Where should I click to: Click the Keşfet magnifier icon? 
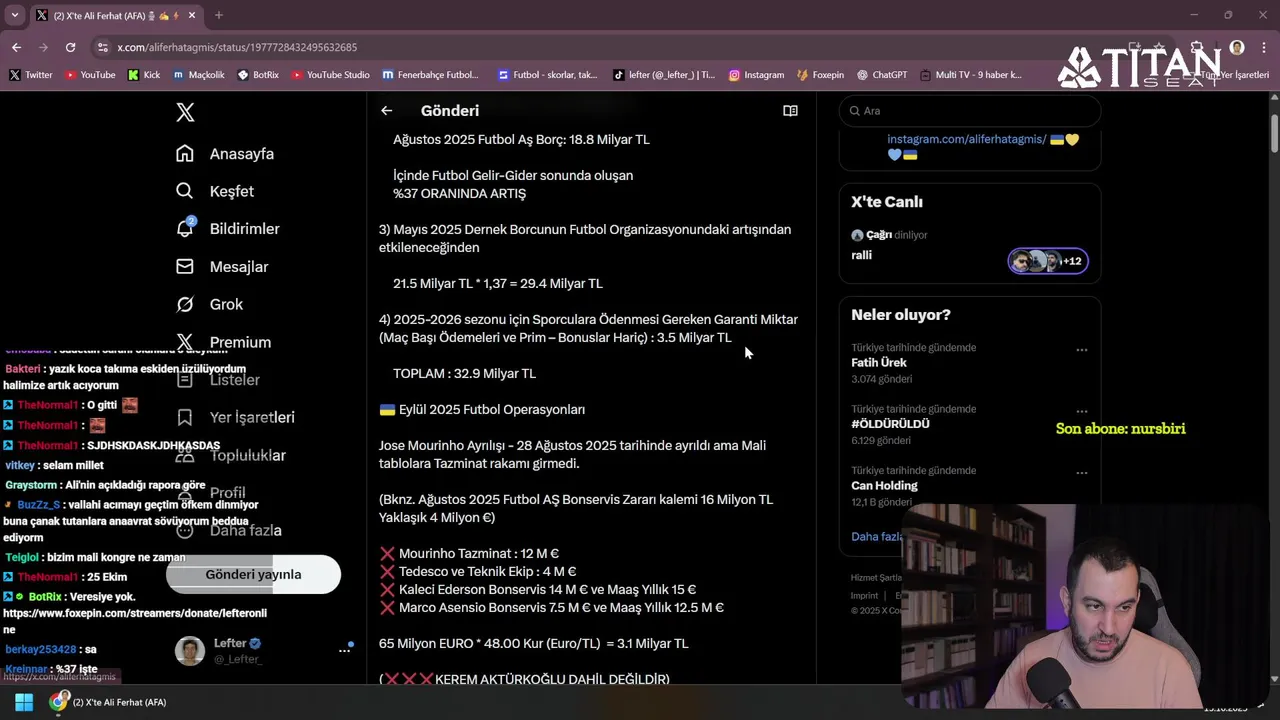(185, 191)
